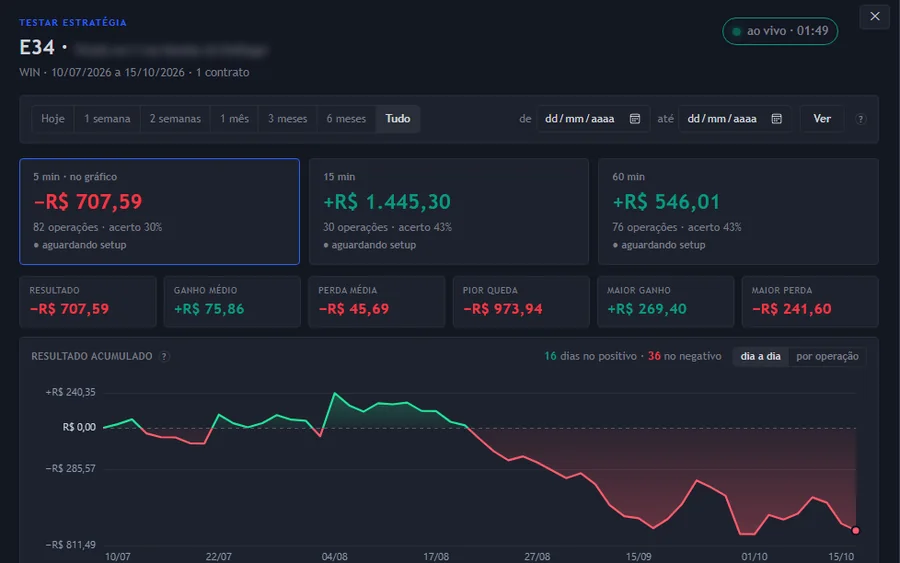Viewport: 900px width, 563px height.
Task: Select the 3 meses period tab
Action: click(x=287, y=119)
